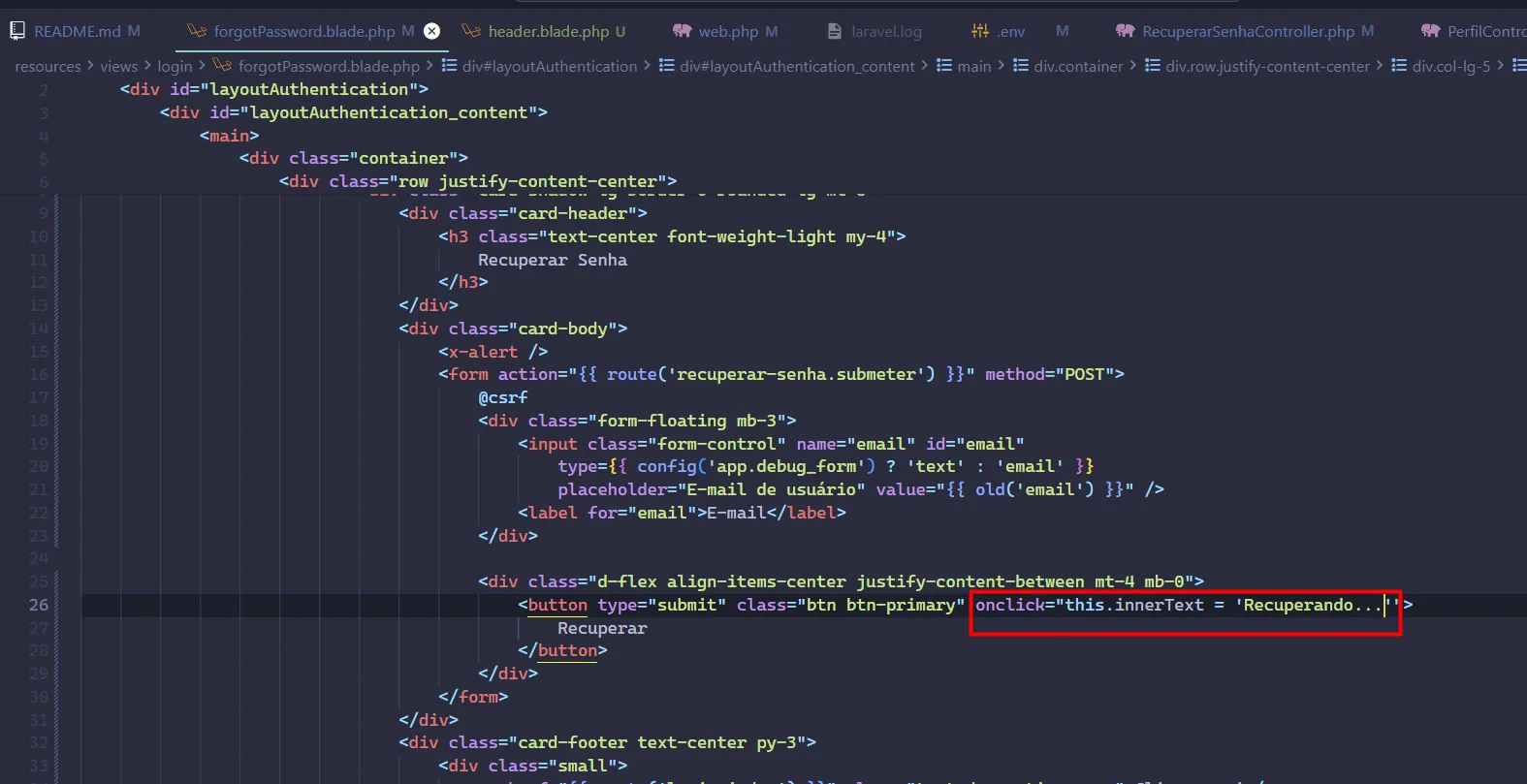This screenshot has width=1527, height=784.
Task: Click the laravel.log tab's file icon
Action: coord(835,31)
